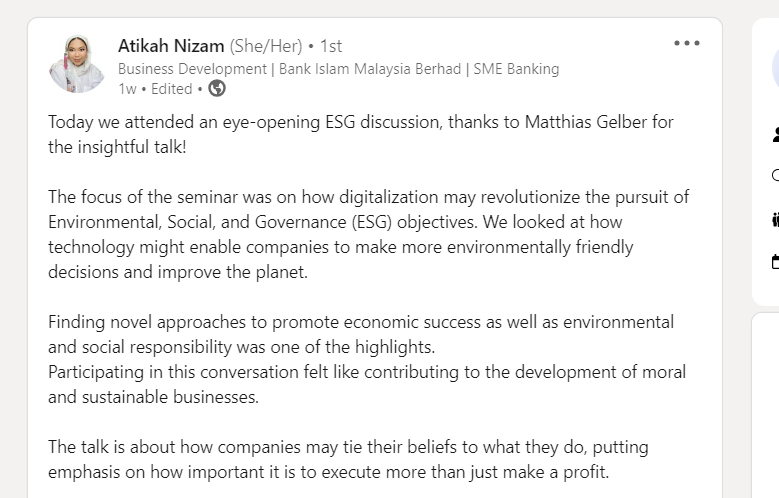
Task: Click the "Today we attended" opening paragraph
Action: (x=361, y=134)
